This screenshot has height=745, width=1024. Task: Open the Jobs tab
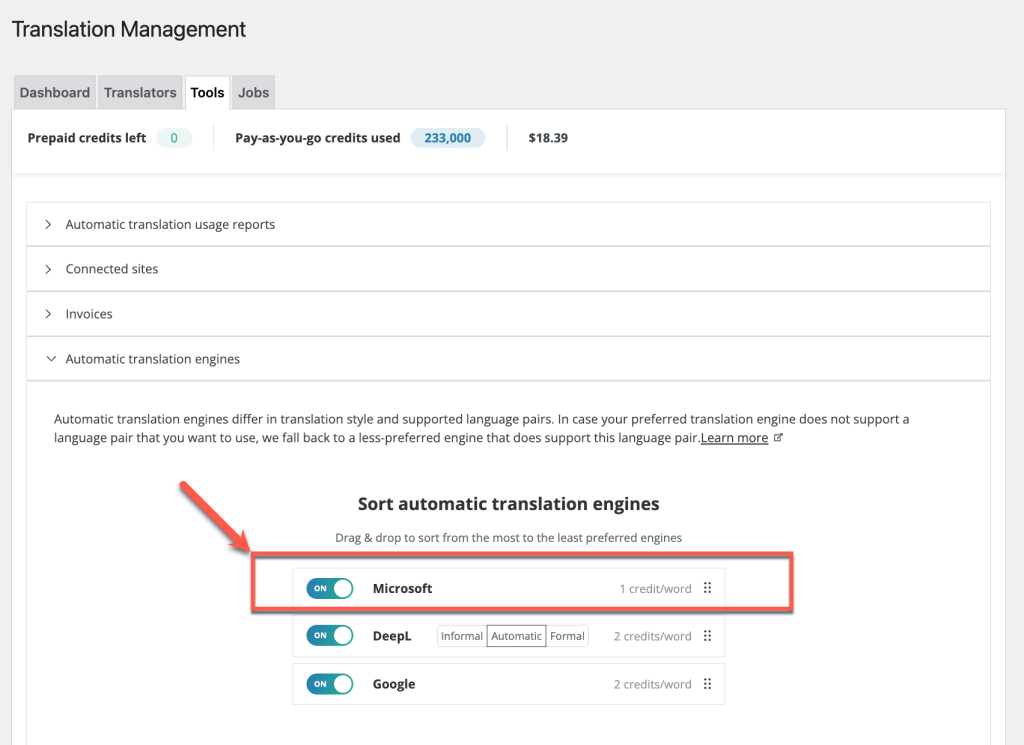tap(253, 92)
